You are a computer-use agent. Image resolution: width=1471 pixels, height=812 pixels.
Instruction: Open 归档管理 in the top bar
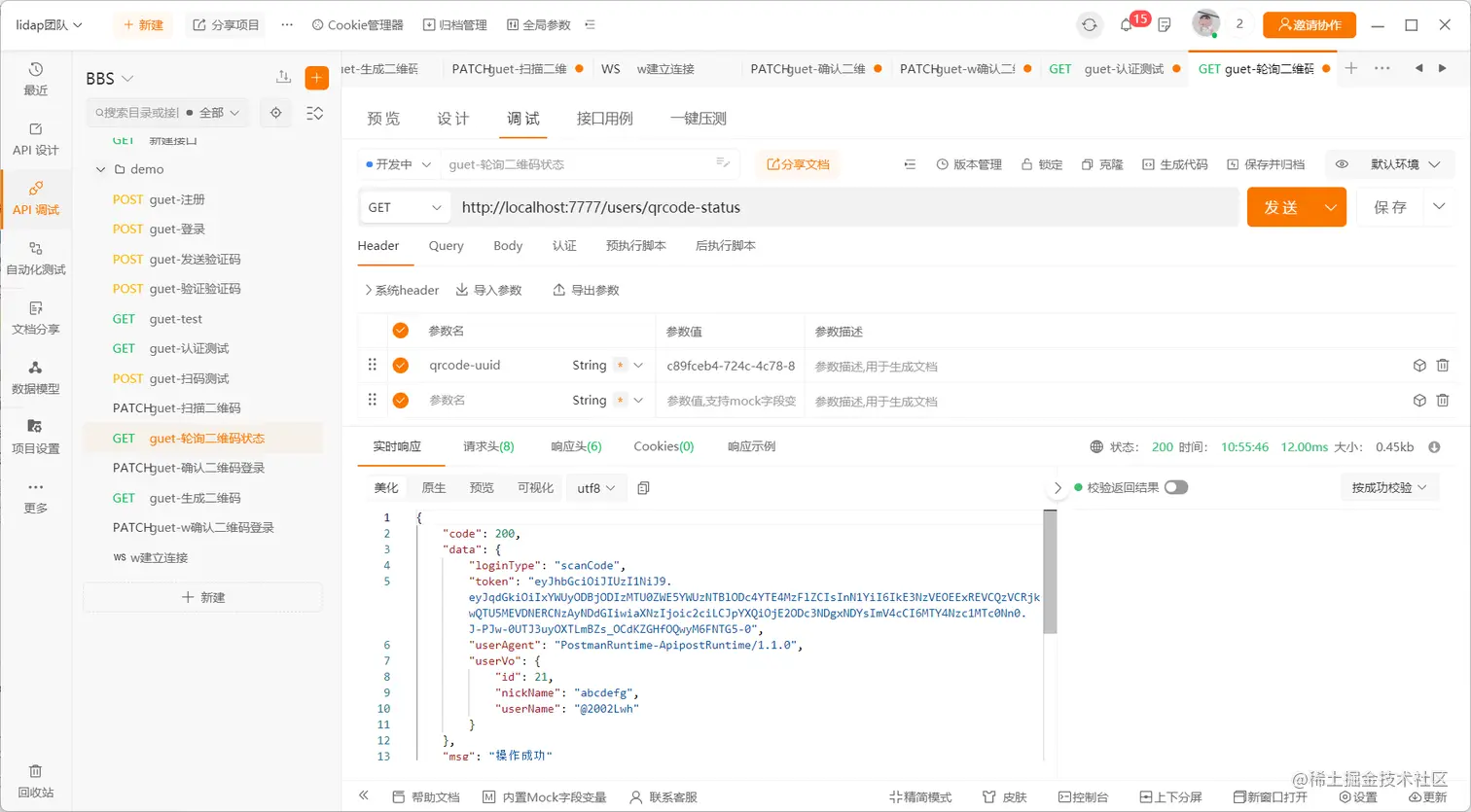click(455, 25)
